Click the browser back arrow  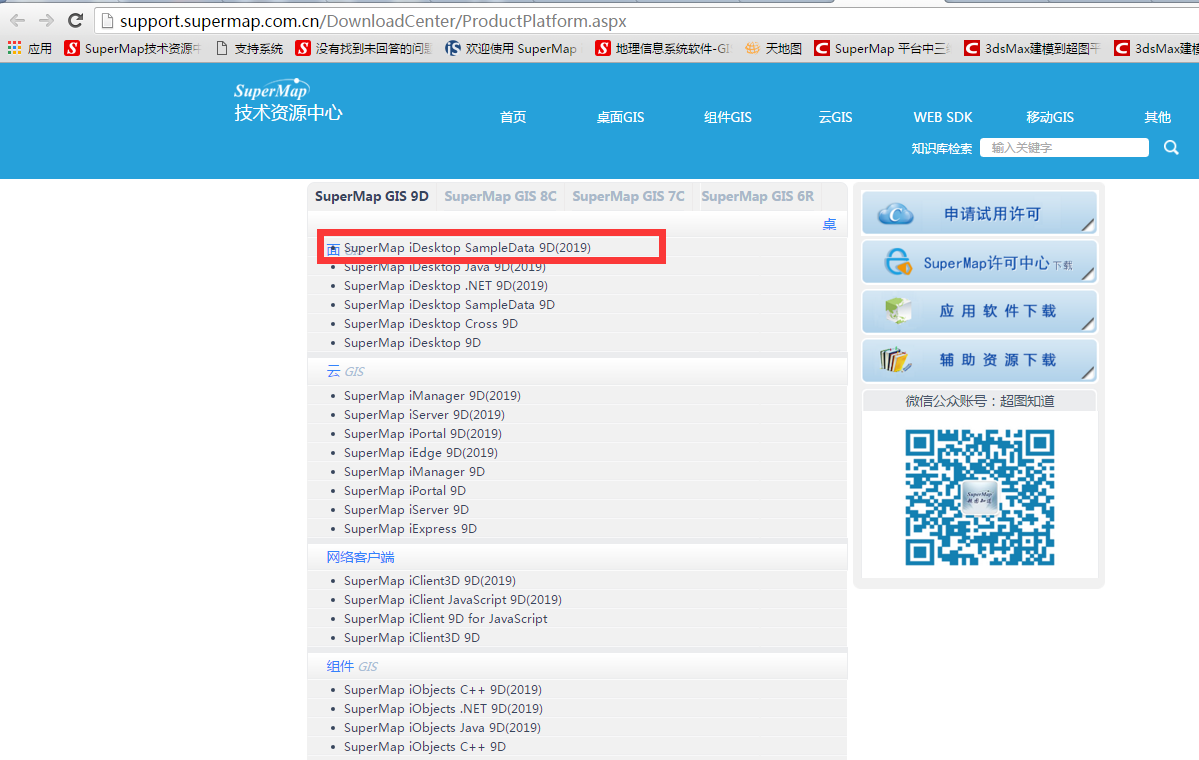coord(17,21)
